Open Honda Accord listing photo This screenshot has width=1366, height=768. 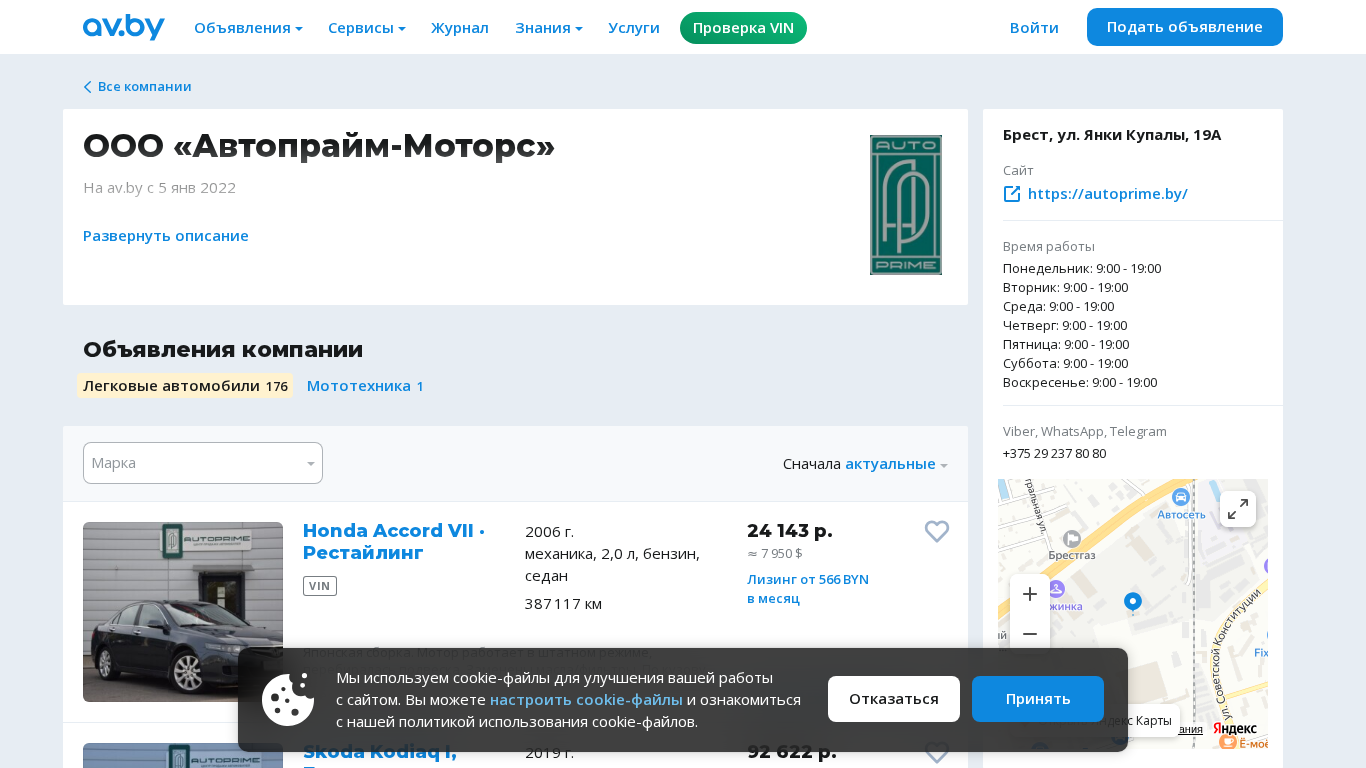pos(183,611)
